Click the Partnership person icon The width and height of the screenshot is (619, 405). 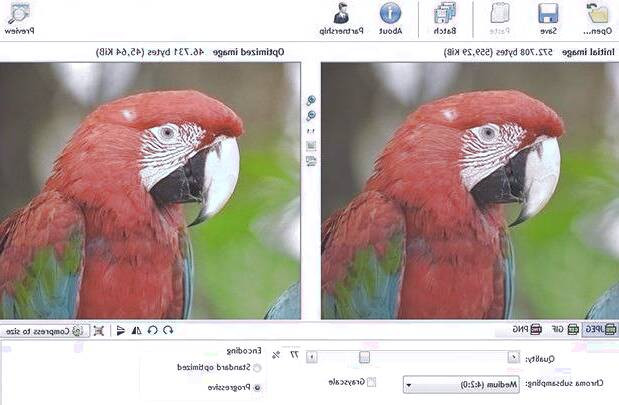341,13
